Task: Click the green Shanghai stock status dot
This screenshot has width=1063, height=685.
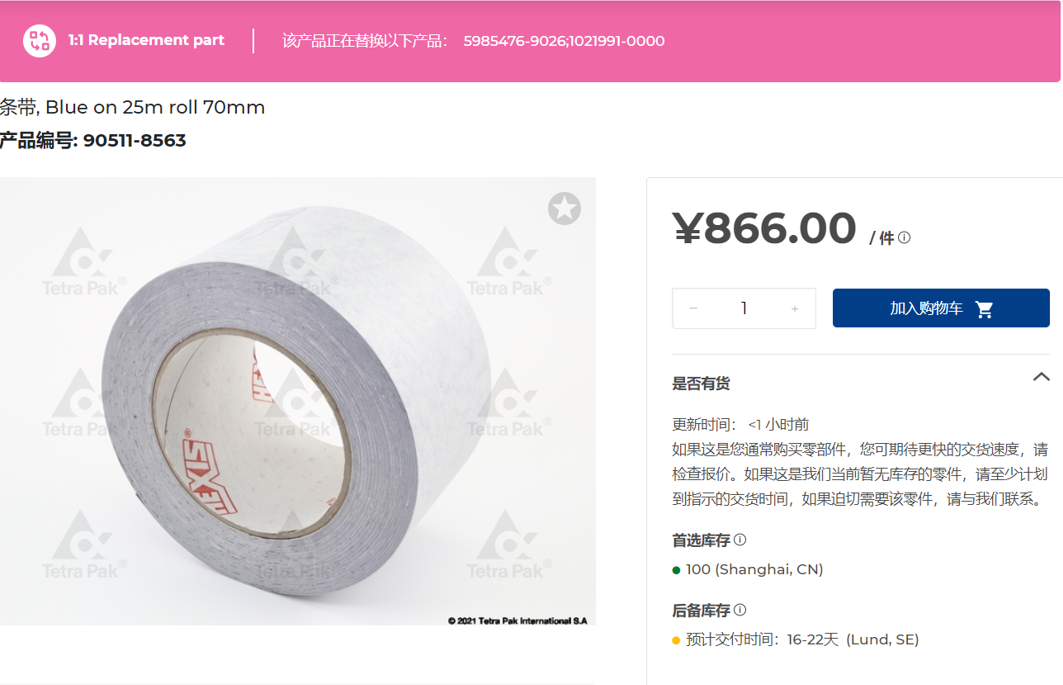Action: point(676,570)
